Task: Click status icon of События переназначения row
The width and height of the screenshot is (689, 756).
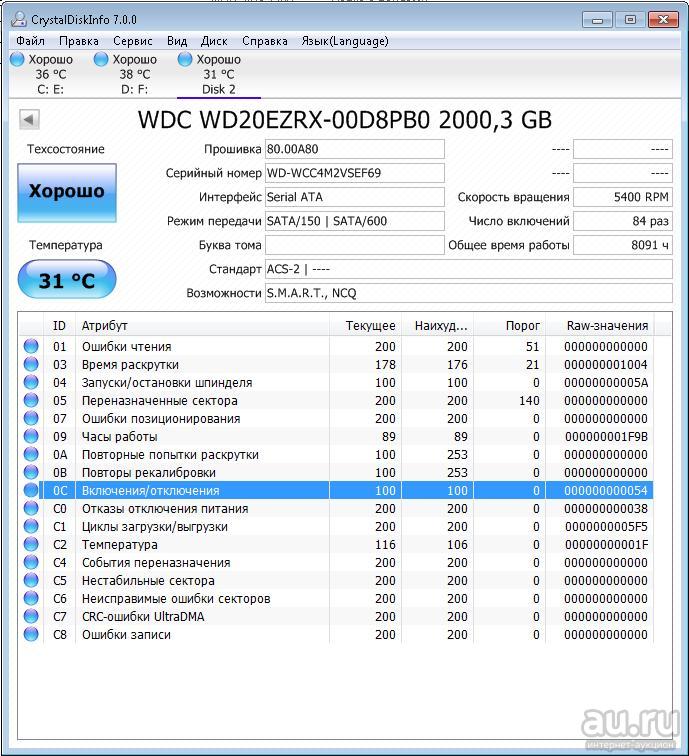Action: tap(31, 562)
